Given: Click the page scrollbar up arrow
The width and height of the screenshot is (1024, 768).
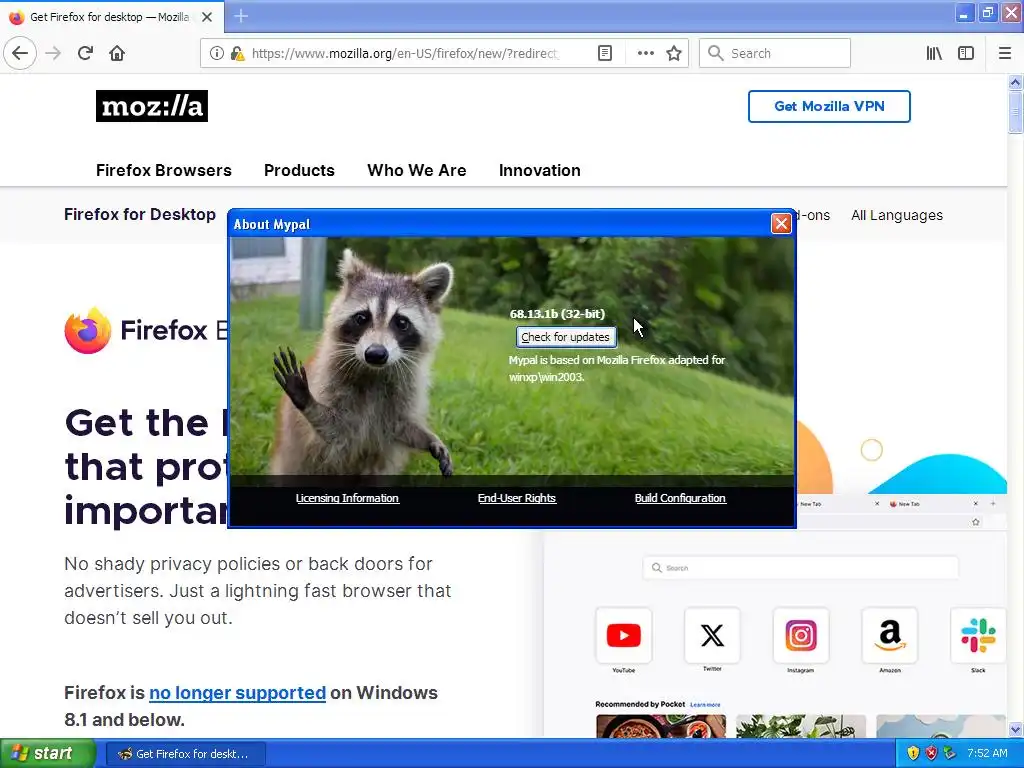Looking at the screenshot, I should point(1015,82).
